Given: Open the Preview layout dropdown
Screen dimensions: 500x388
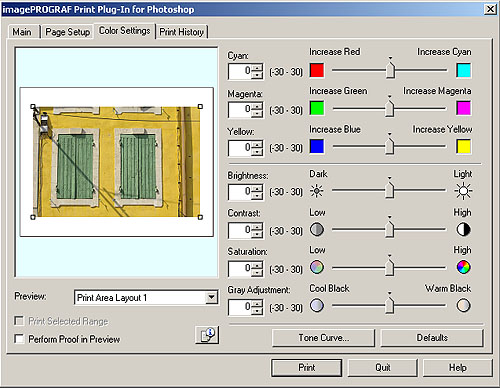Looking at the screenshot, I should [x=211, y=297].
